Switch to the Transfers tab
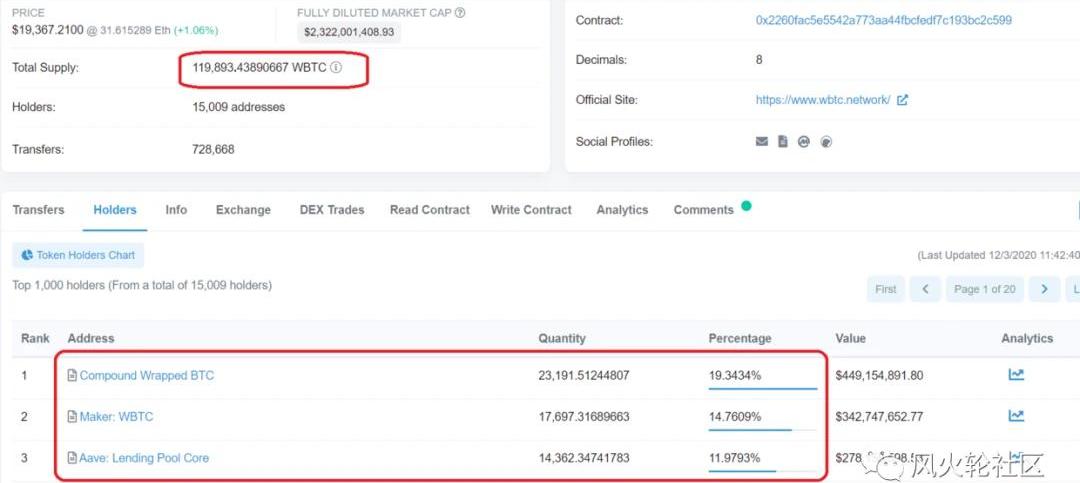 39,210
